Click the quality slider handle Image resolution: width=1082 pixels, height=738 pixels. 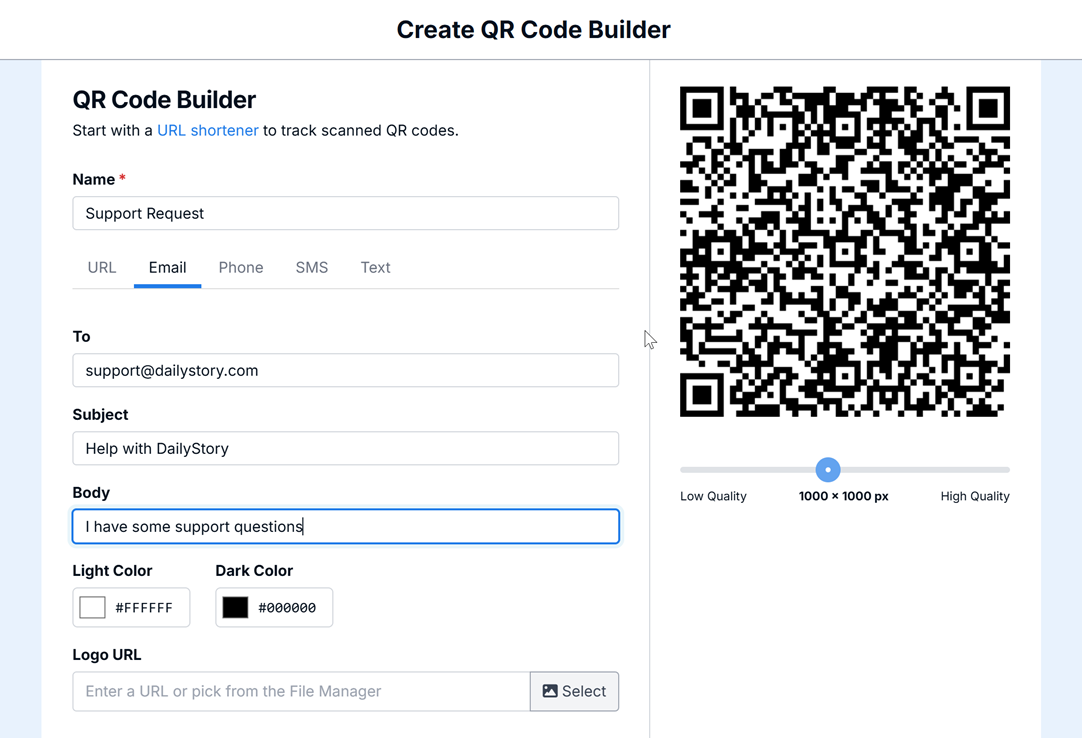click(x=828, y=469)
